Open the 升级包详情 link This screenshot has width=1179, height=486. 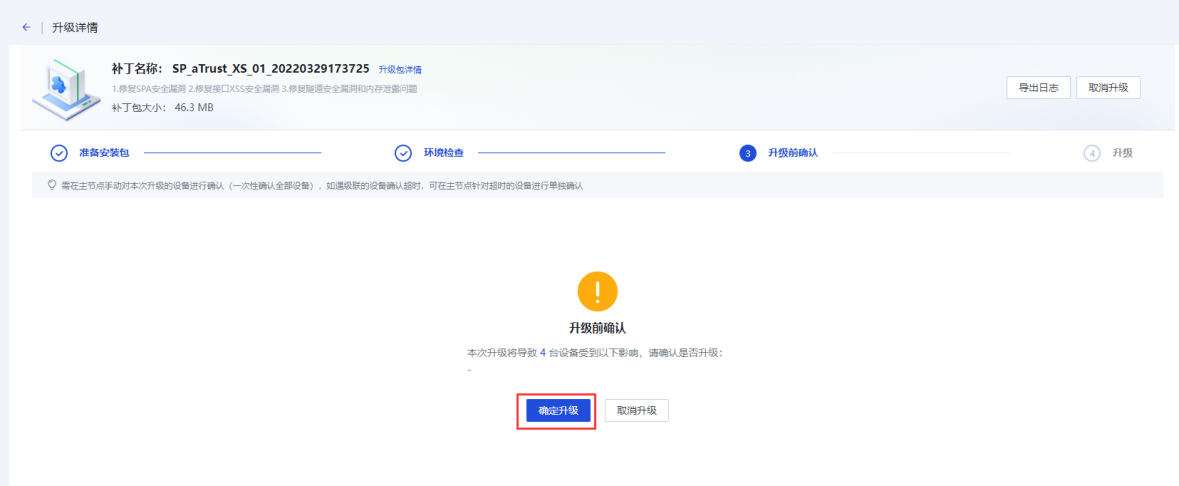400,70
